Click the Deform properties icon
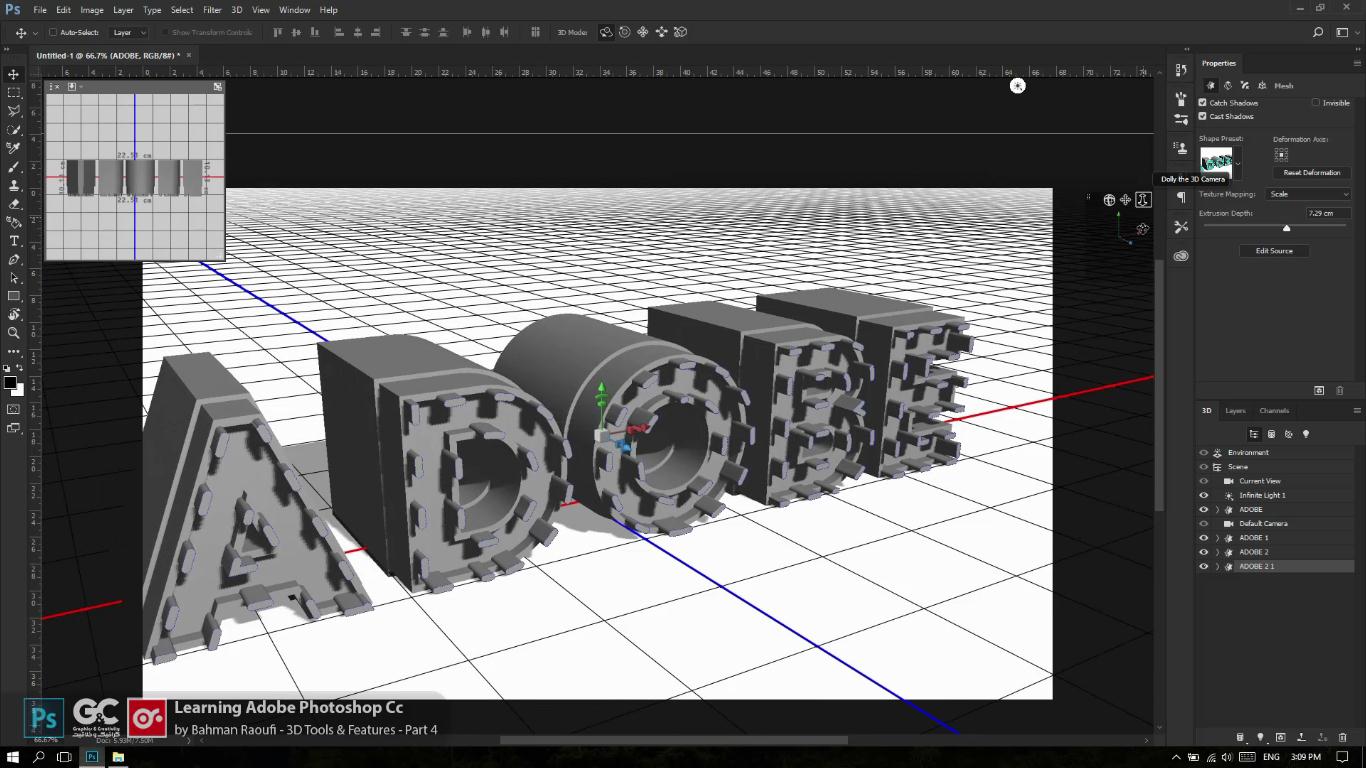 pyautogui.click(x=1227, y=86)
